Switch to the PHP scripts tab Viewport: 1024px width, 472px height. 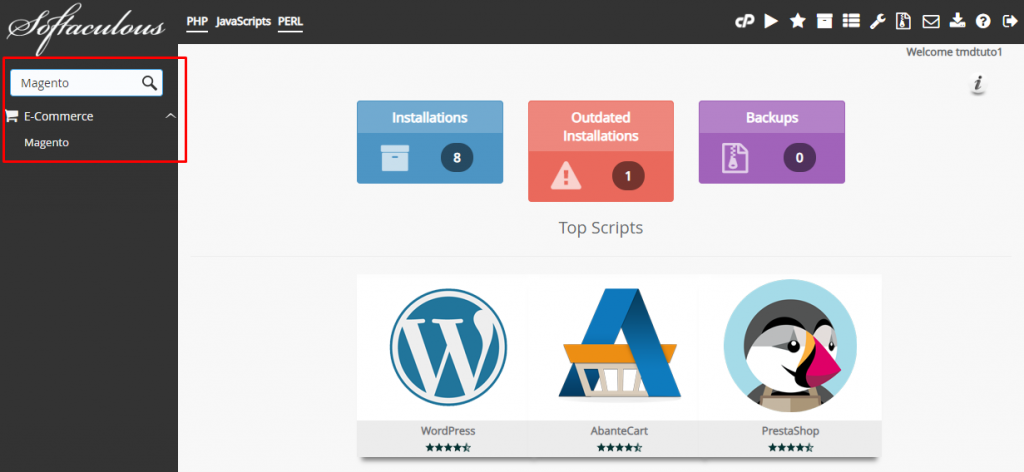point(197,21)
